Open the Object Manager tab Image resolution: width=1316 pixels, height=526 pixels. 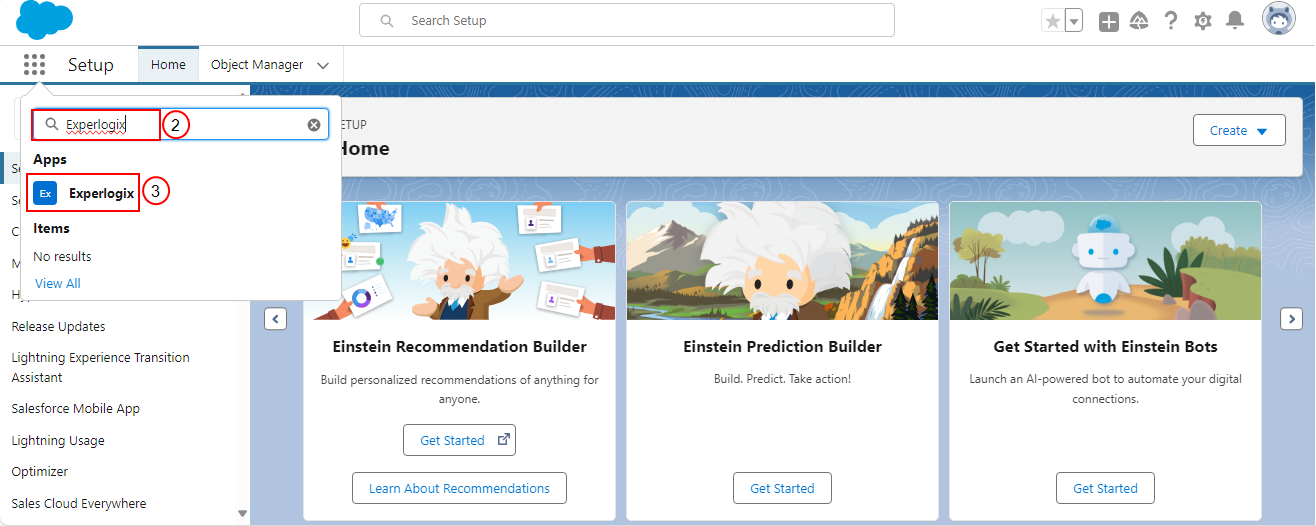[257, 64]
